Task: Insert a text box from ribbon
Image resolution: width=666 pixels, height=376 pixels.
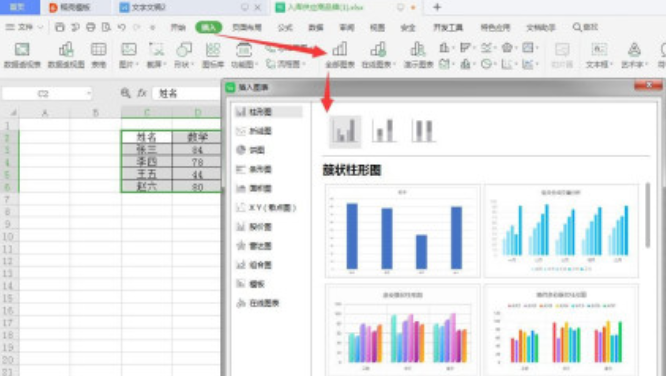Action: pos(599,55)
